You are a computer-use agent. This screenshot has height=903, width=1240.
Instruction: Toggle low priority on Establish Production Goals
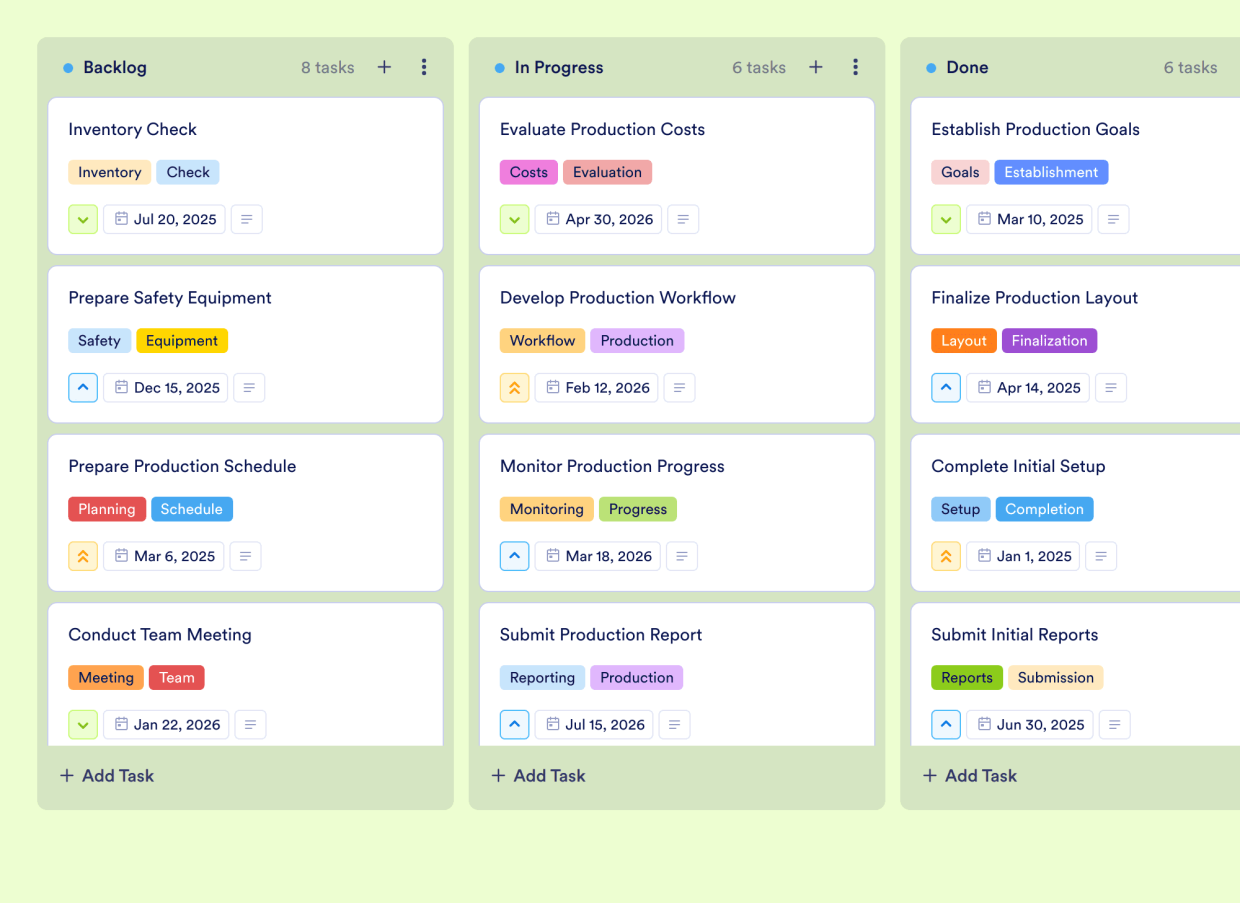[x=946, y=219]
